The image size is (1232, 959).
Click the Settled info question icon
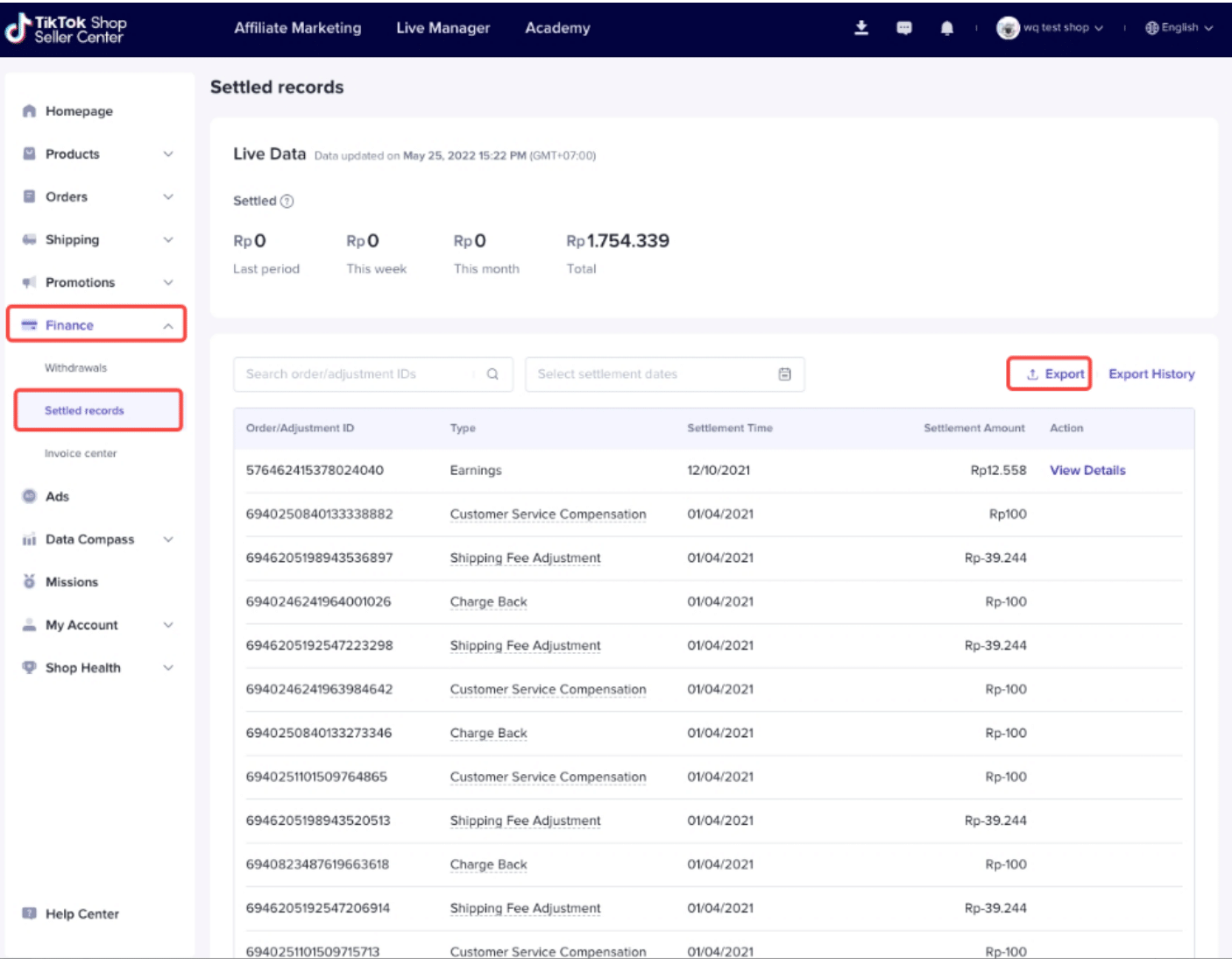[x=287, y=202]
